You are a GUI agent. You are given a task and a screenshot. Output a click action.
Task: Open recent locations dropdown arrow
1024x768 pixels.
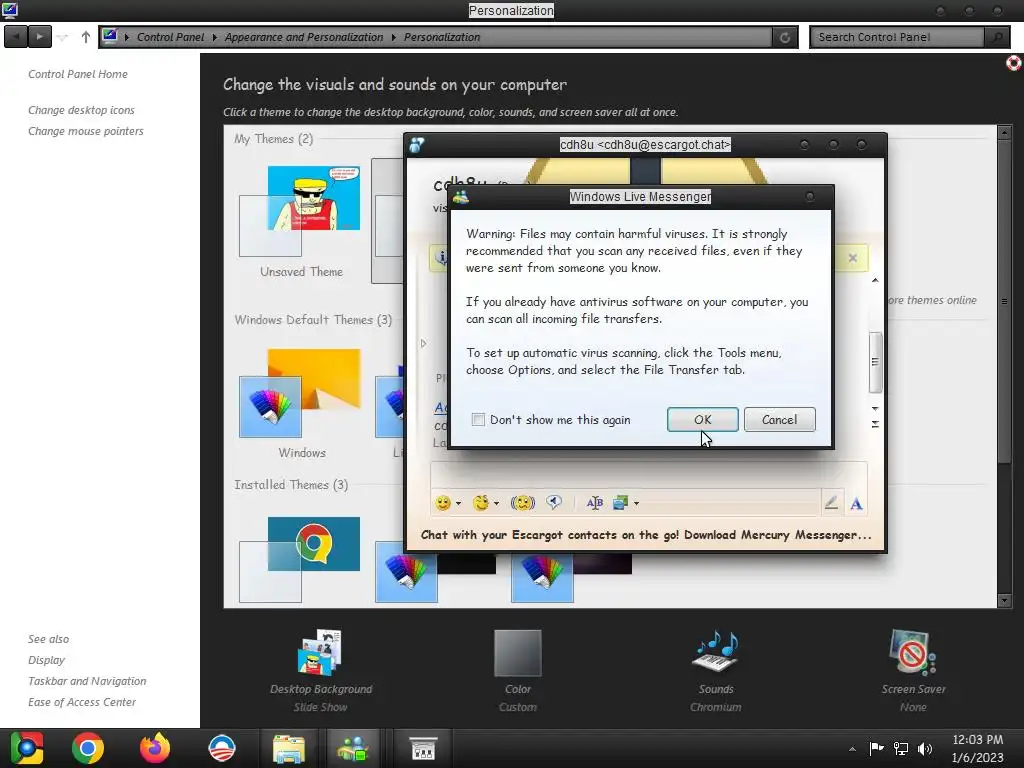63,37
